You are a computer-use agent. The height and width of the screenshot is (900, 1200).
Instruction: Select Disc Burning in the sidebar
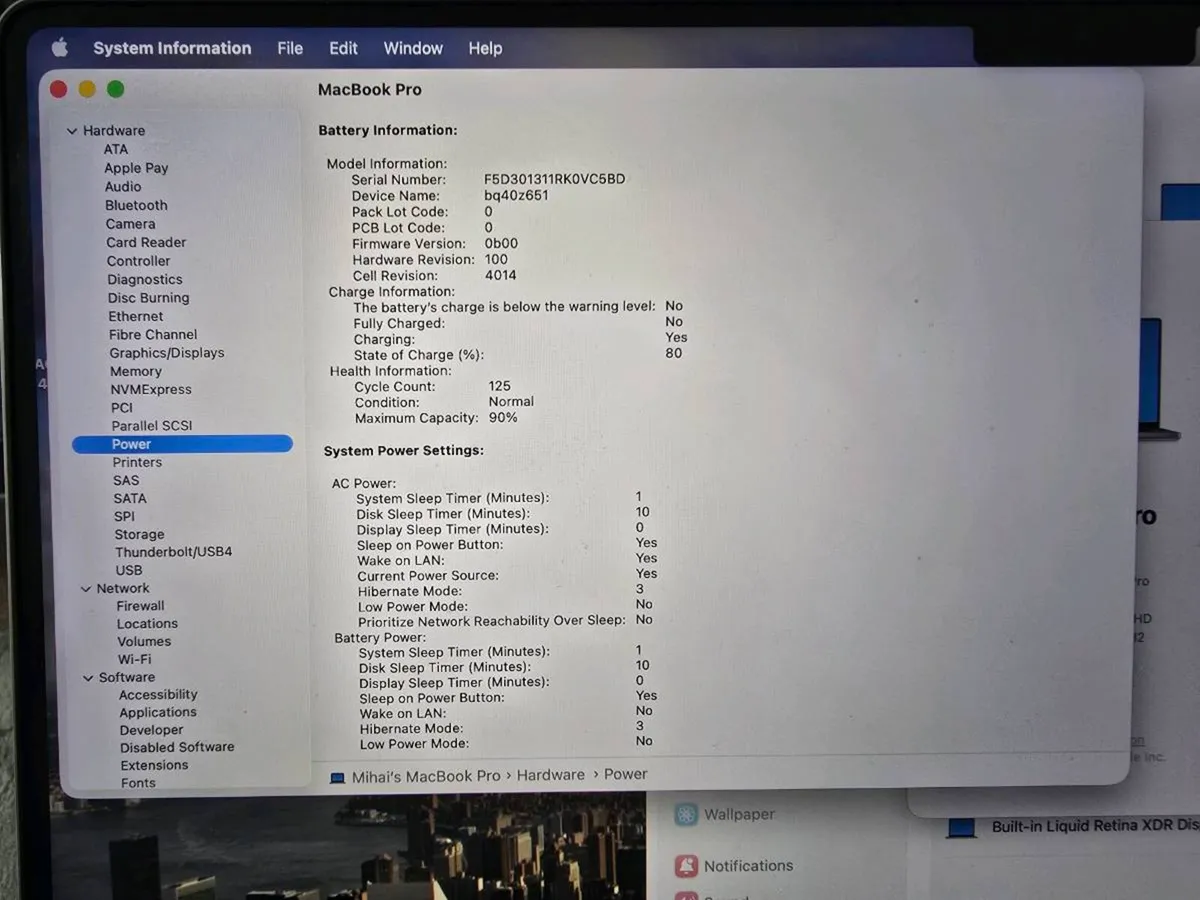click(148, 298)
